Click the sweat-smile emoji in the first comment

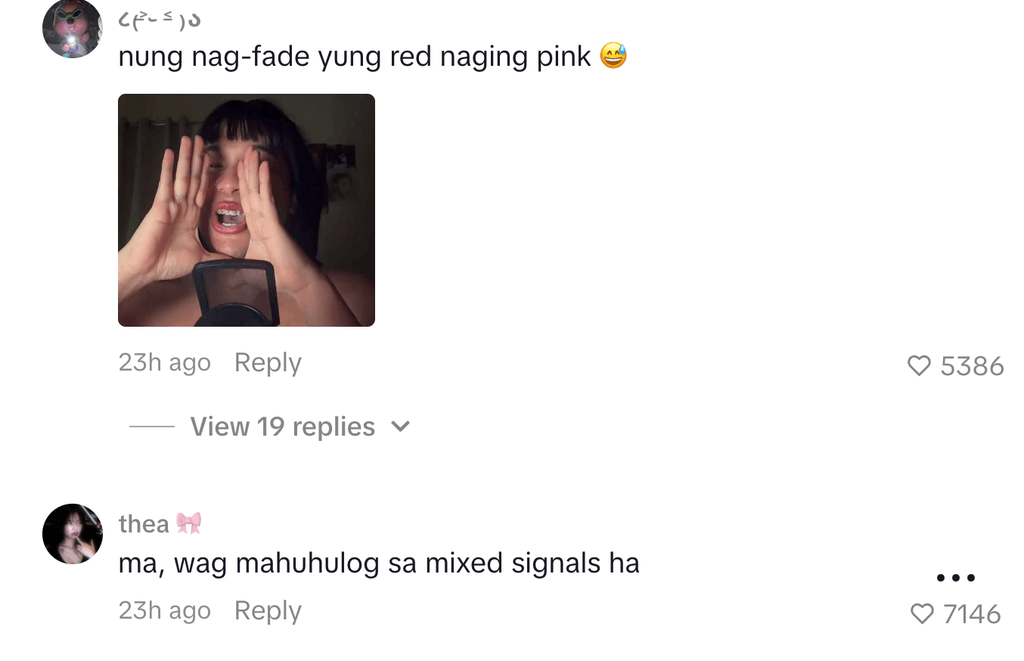coord(613,56)
